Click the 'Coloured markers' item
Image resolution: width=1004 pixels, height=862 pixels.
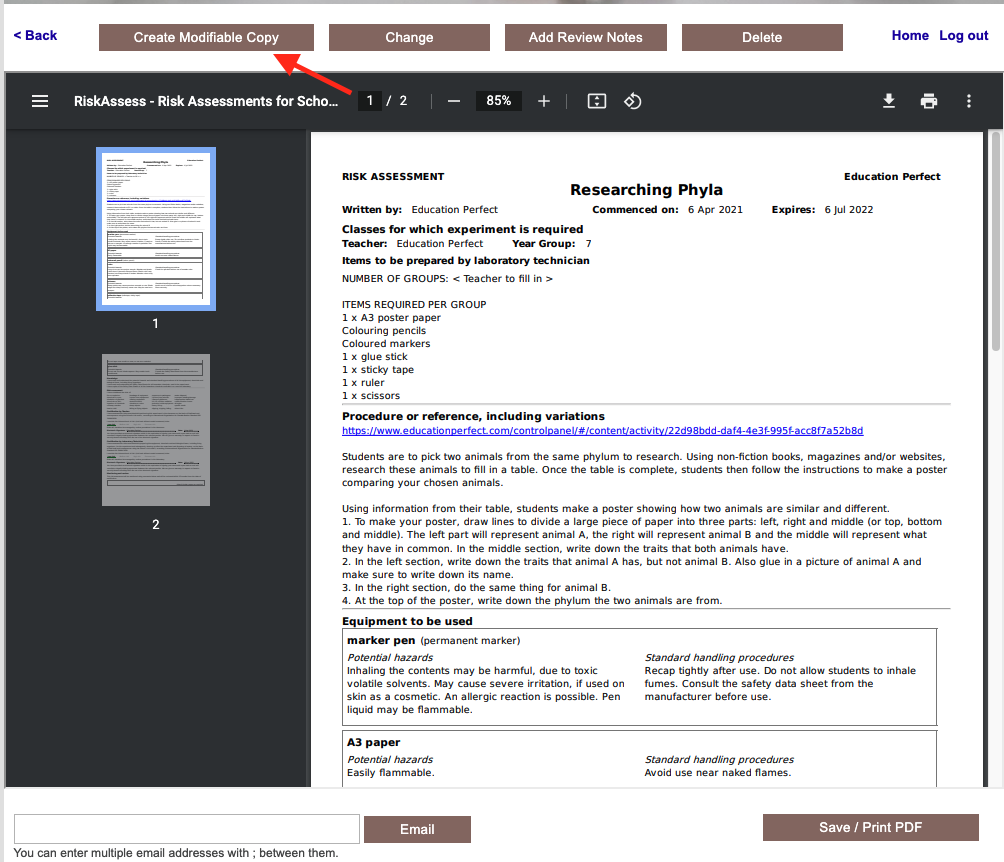click(386, 344)
